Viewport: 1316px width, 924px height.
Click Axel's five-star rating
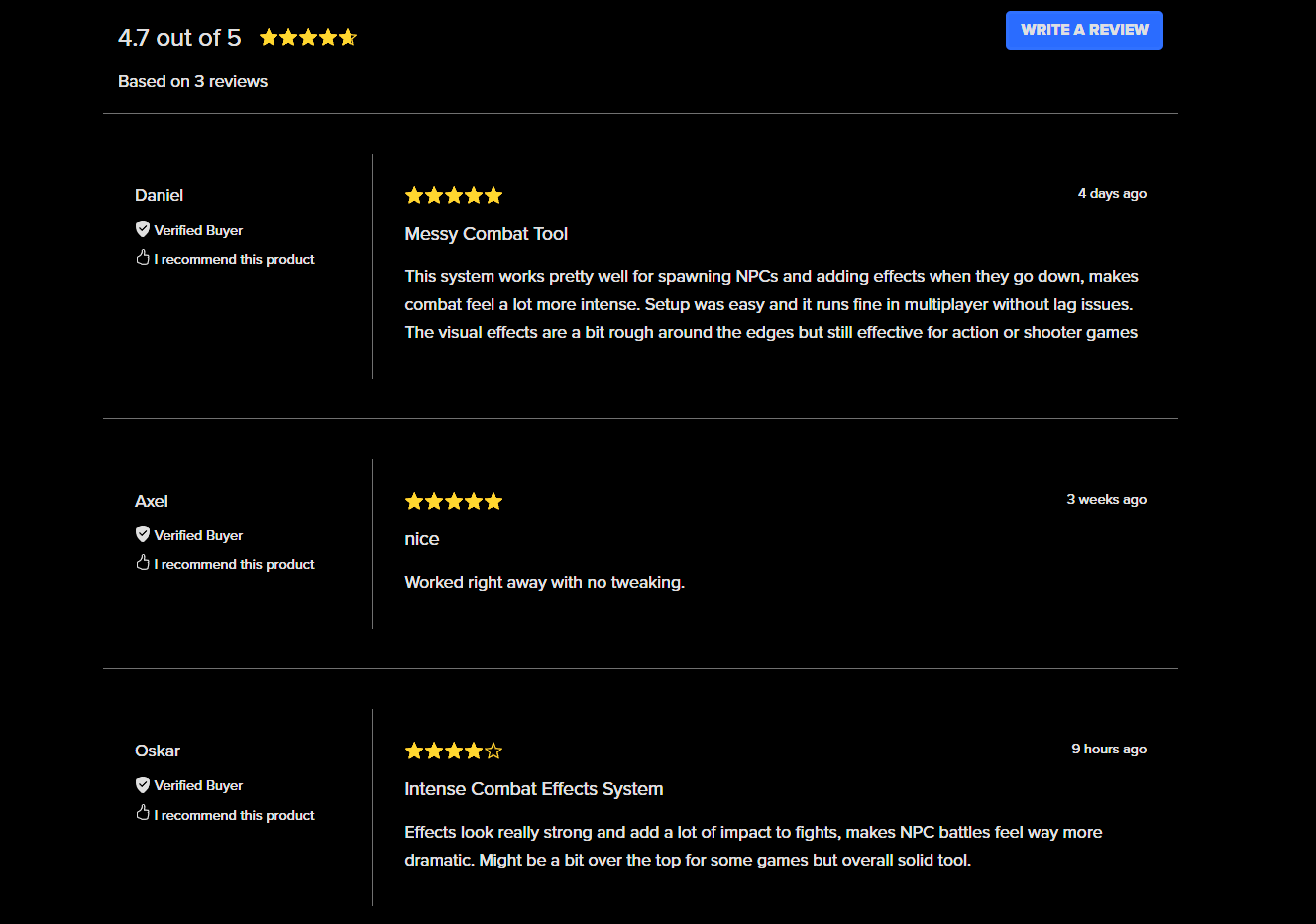[x=454, y=501]
